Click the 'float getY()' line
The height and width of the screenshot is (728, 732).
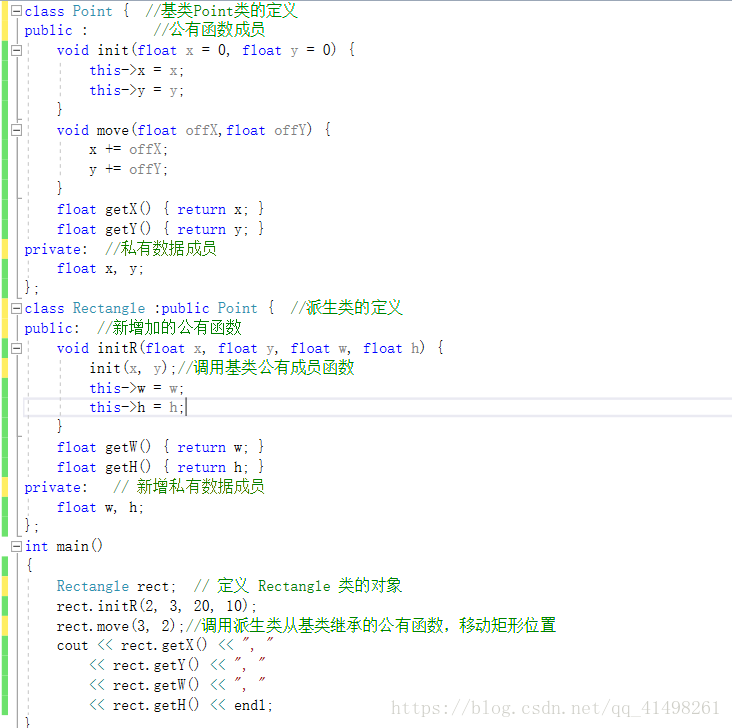(x=160, y=229)
